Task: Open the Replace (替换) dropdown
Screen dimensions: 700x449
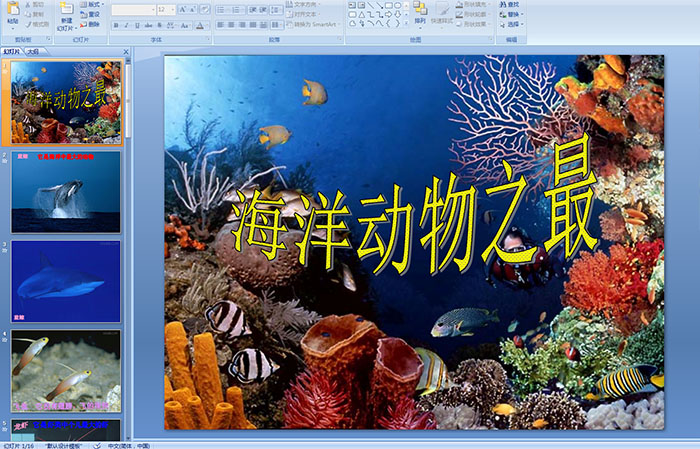Action: pyautogui.click(x=512, y=14)
